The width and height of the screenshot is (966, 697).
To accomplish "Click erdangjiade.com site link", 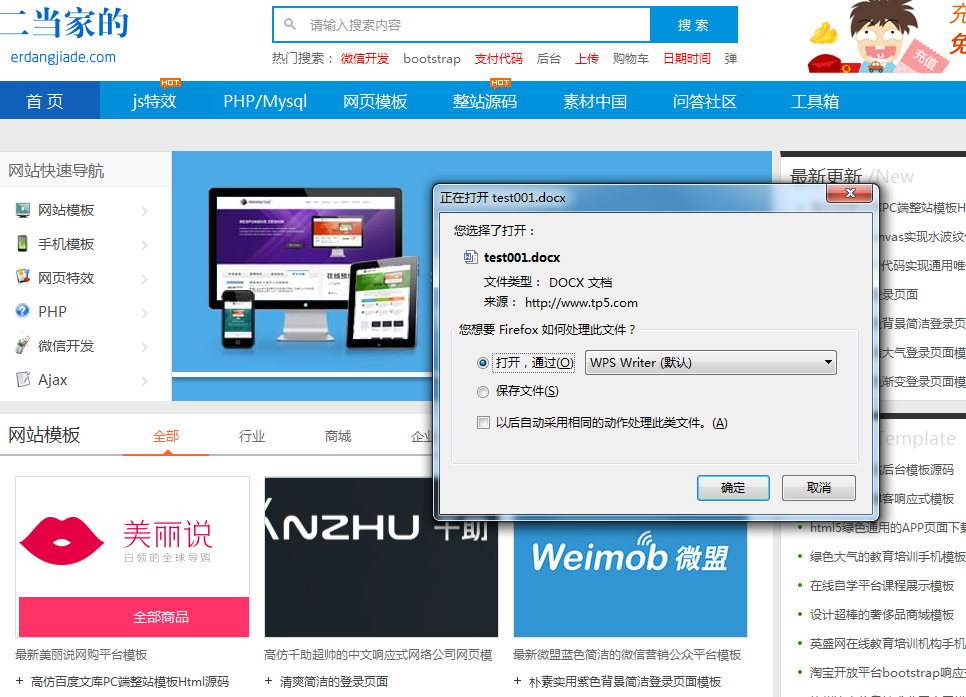I will [x=63, y=57].
